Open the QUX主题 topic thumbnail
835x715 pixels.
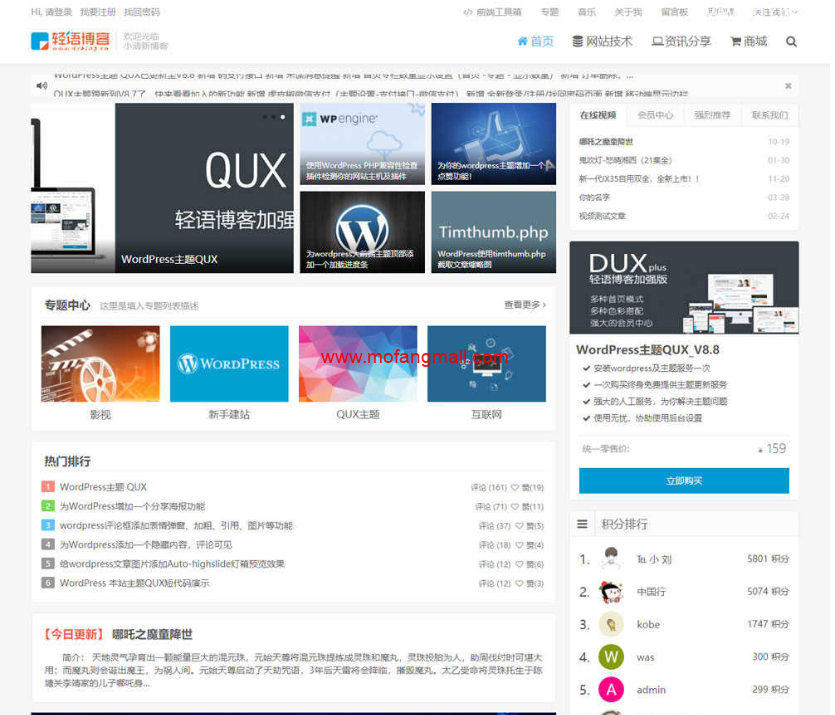(358, 364)
